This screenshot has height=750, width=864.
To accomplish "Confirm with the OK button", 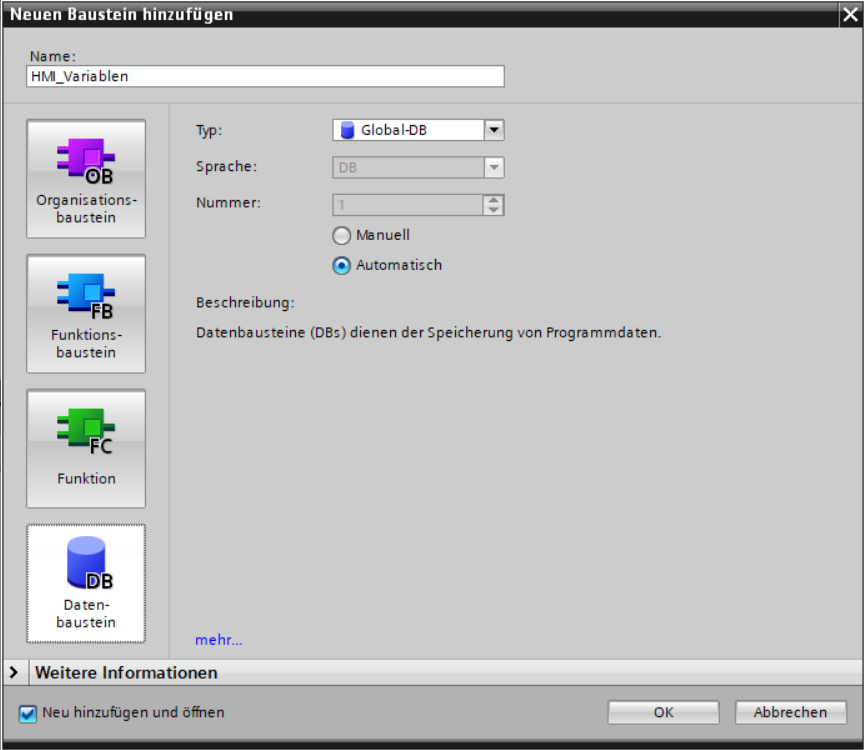I will click(x=663, y=713).
